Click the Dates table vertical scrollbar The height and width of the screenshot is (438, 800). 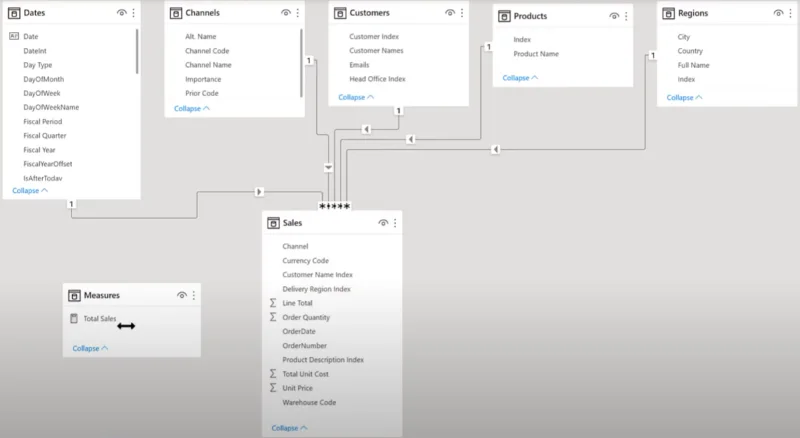(x=137, y=51)
